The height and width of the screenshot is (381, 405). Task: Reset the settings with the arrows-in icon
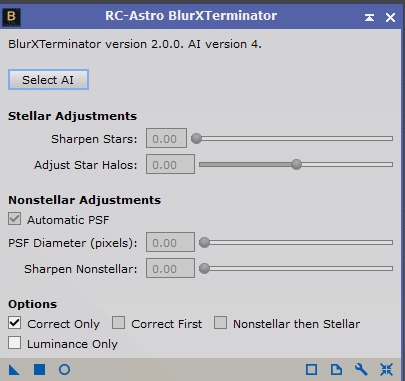386,370
